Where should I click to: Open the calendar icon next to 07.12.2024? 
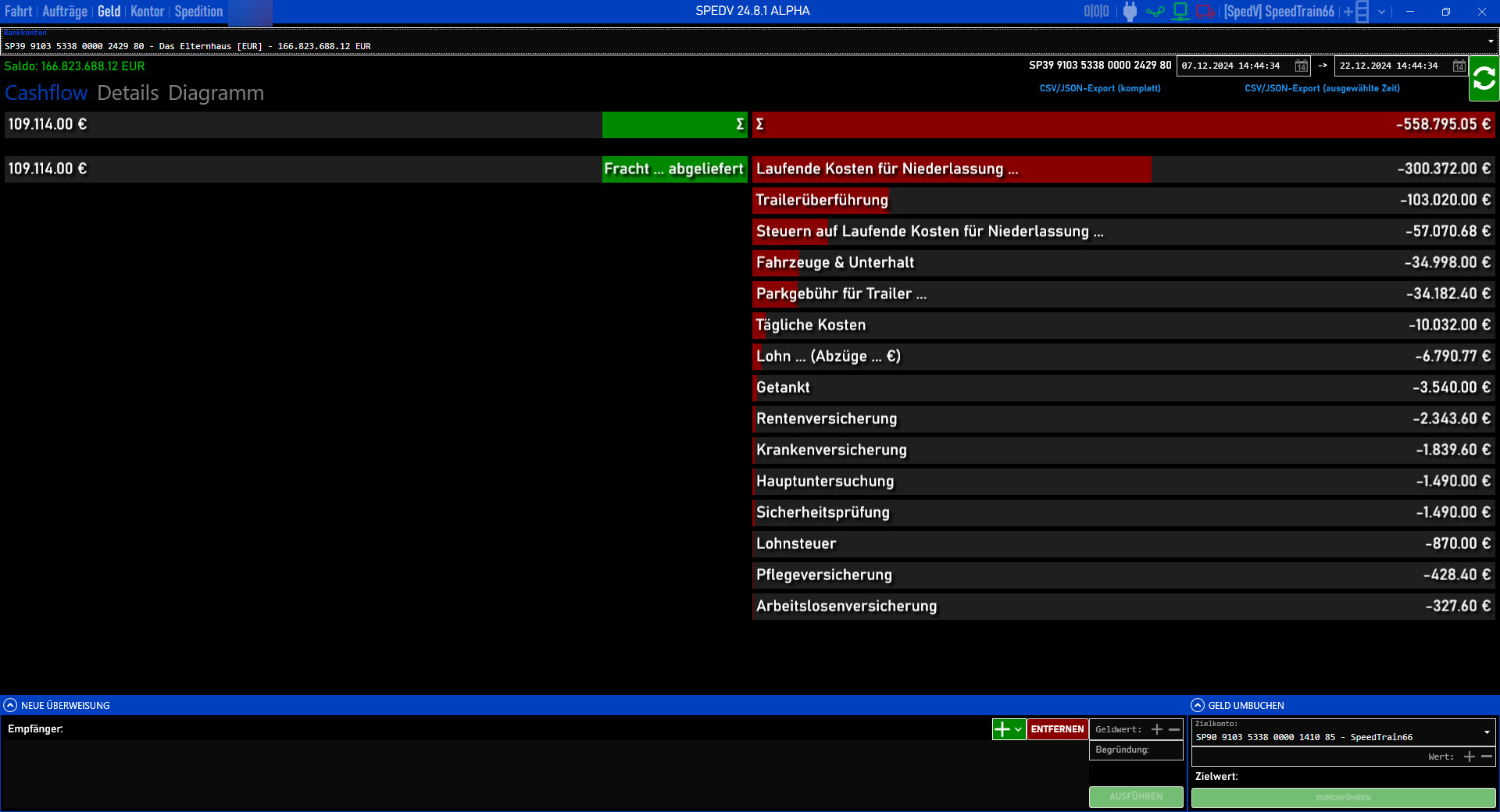(1301, 66)
